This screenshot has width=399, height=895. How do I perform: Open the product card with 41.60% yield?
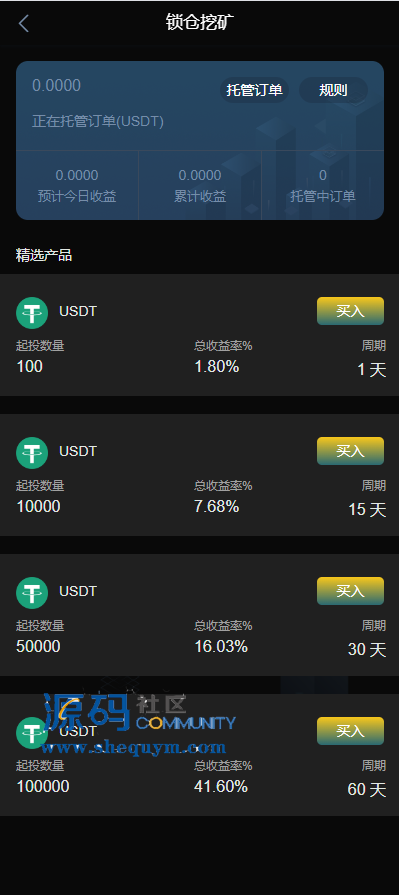199,755
